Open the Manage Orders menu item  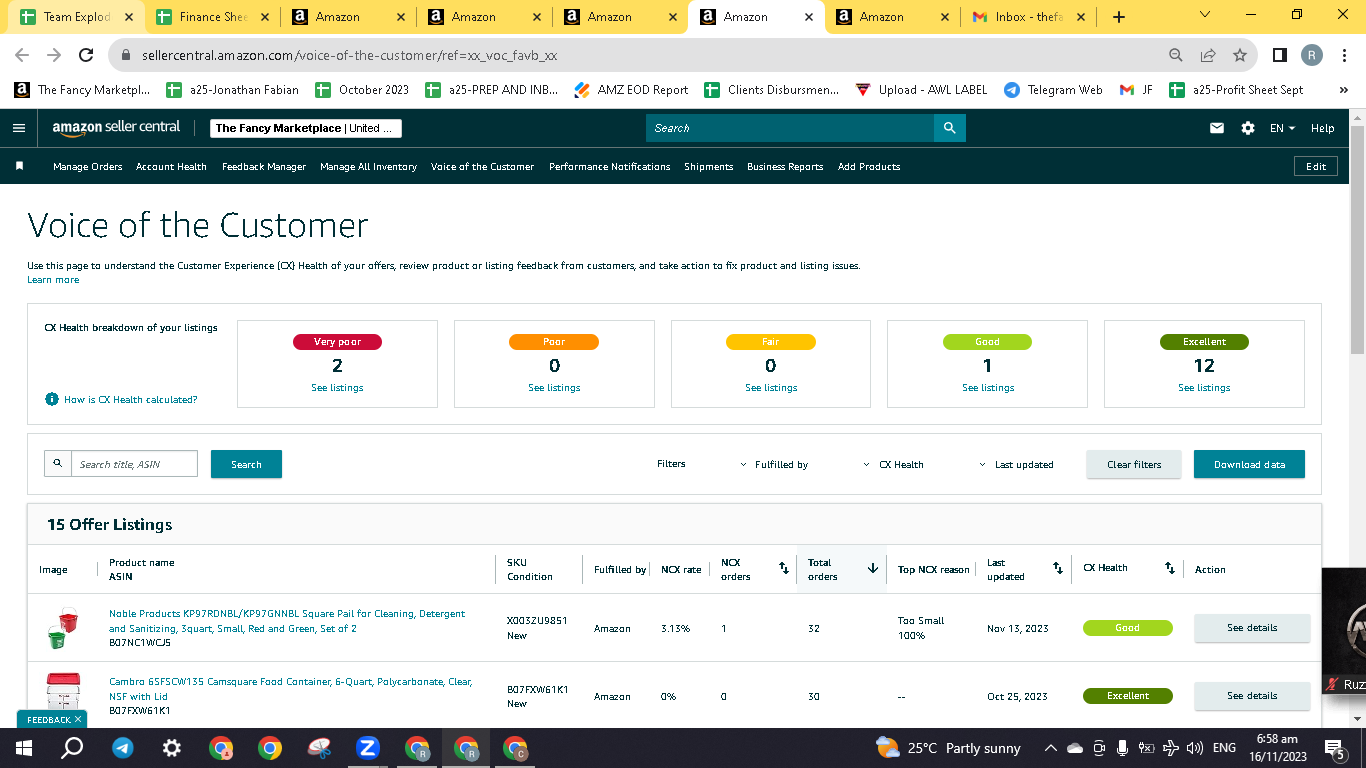(x=88, y=167)
